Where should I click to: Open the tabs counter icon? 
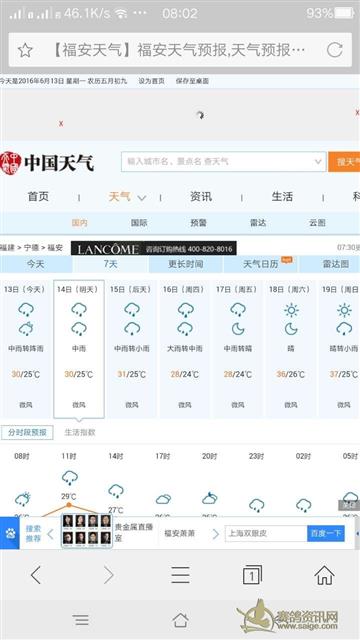[x=252, y=575]
